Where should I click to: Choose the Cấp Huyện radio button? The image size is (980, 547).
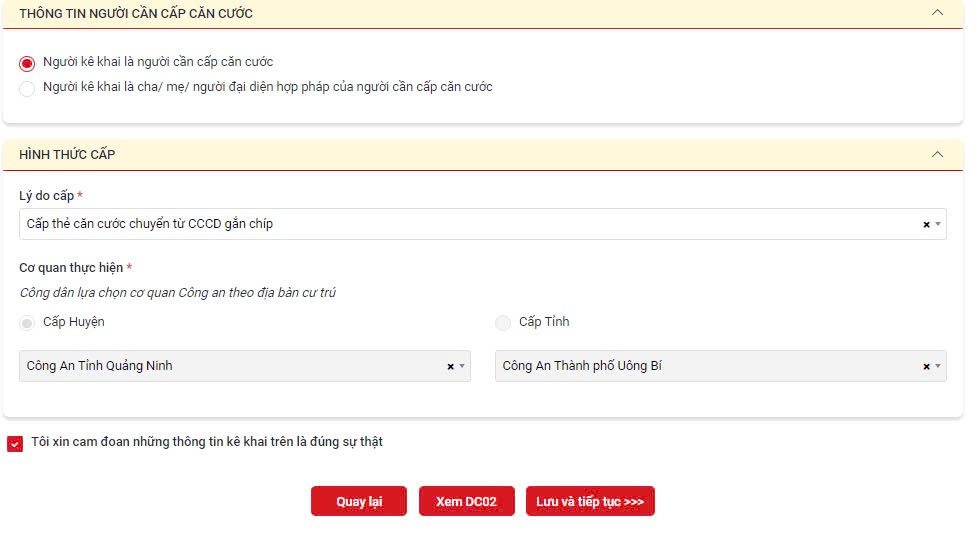pos(27,323)
